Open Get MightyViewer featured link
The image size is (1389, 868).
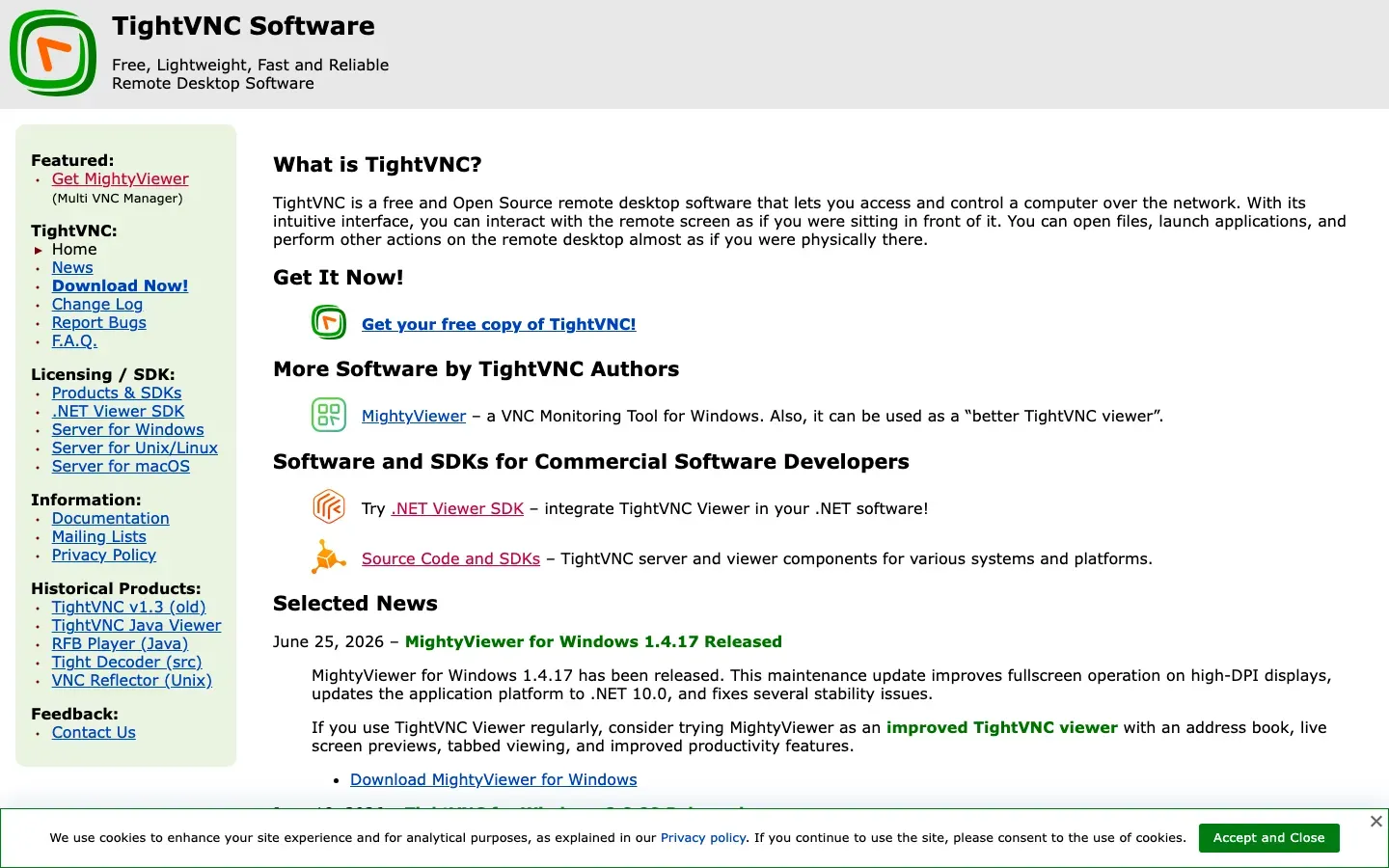point(120,178)
